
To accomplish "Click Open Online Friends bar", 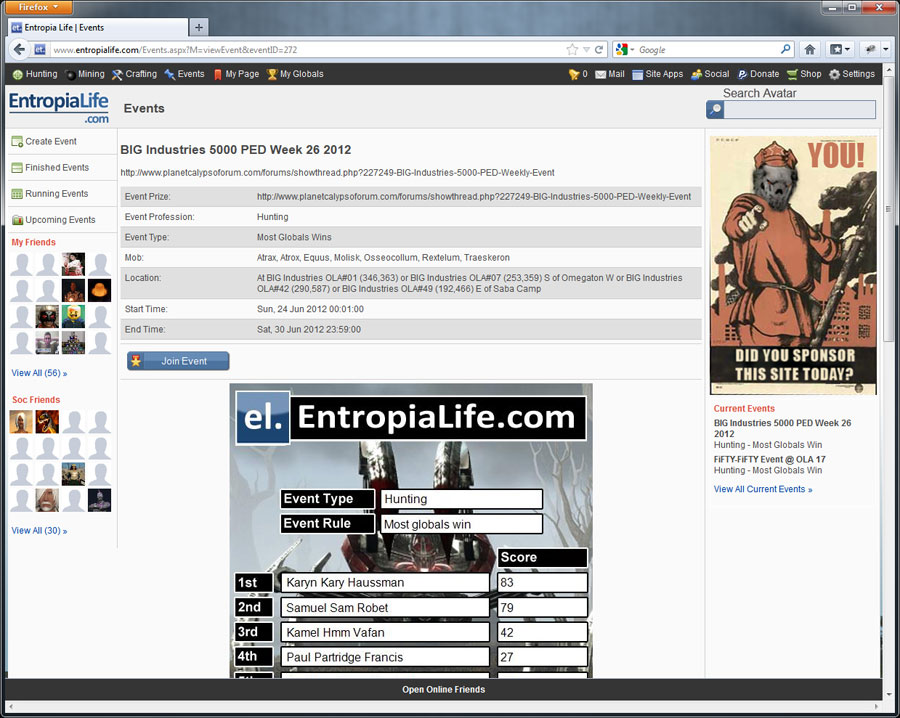I will pos(443,689).
